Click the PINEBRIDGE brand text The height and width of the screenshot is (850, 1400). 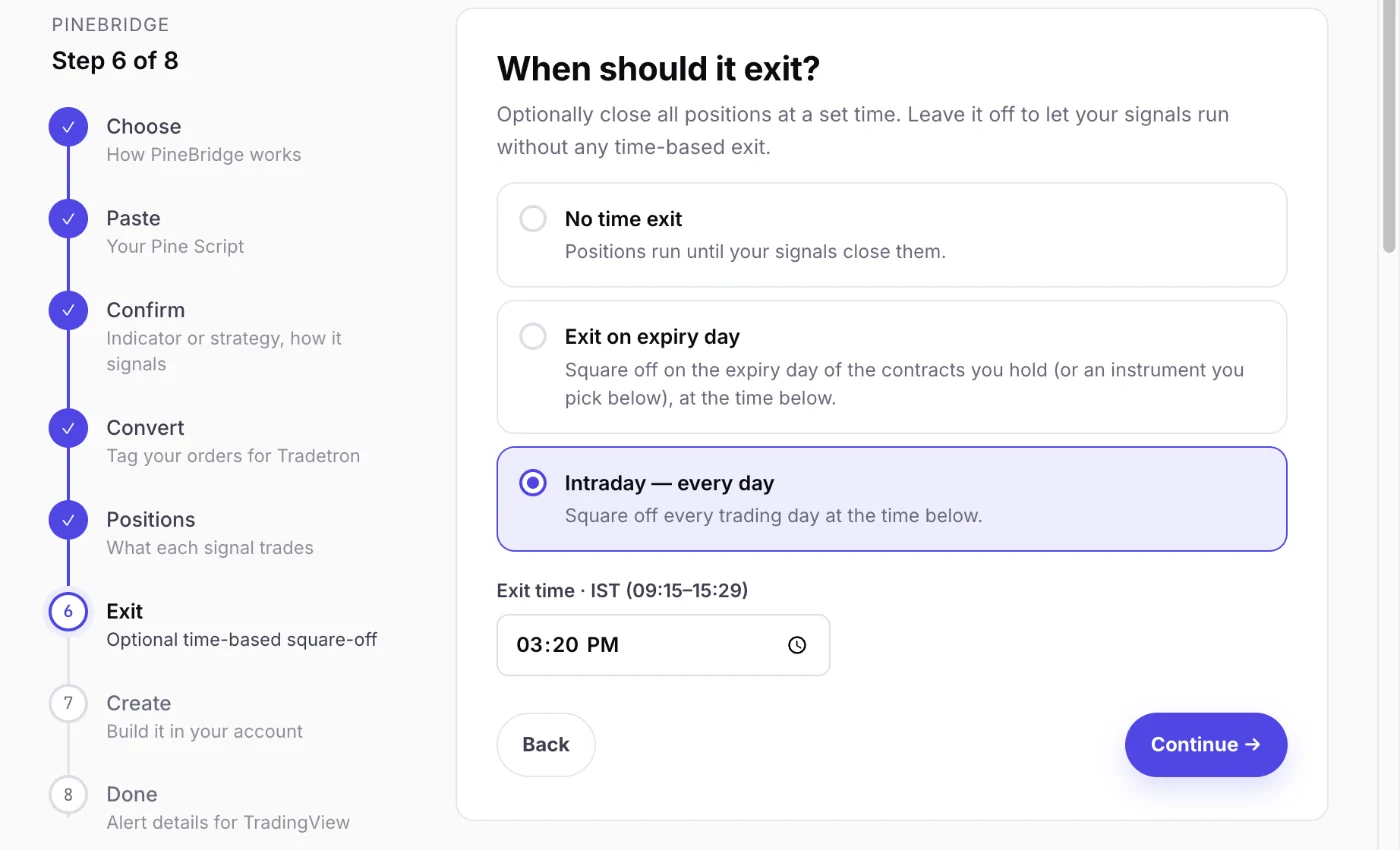(110, 25)
